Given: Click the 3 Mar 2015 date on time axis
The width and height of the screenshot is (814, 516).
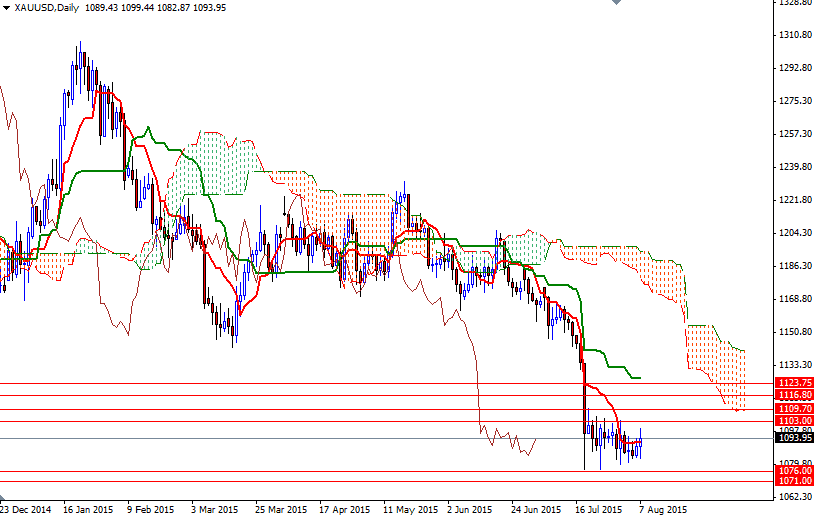Looking at the screenshot, I should (214, 508).
